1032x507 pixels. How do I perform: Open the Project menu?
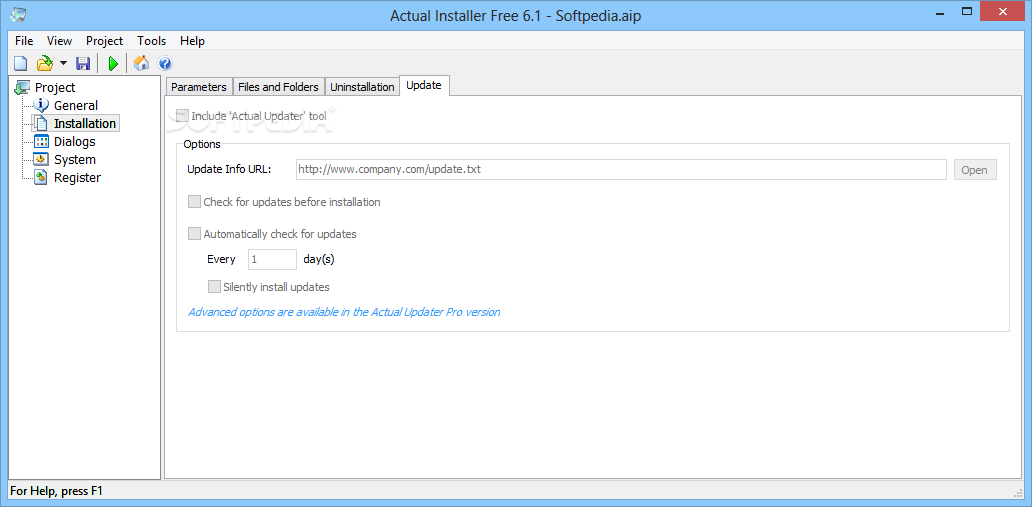click(105, 41)
